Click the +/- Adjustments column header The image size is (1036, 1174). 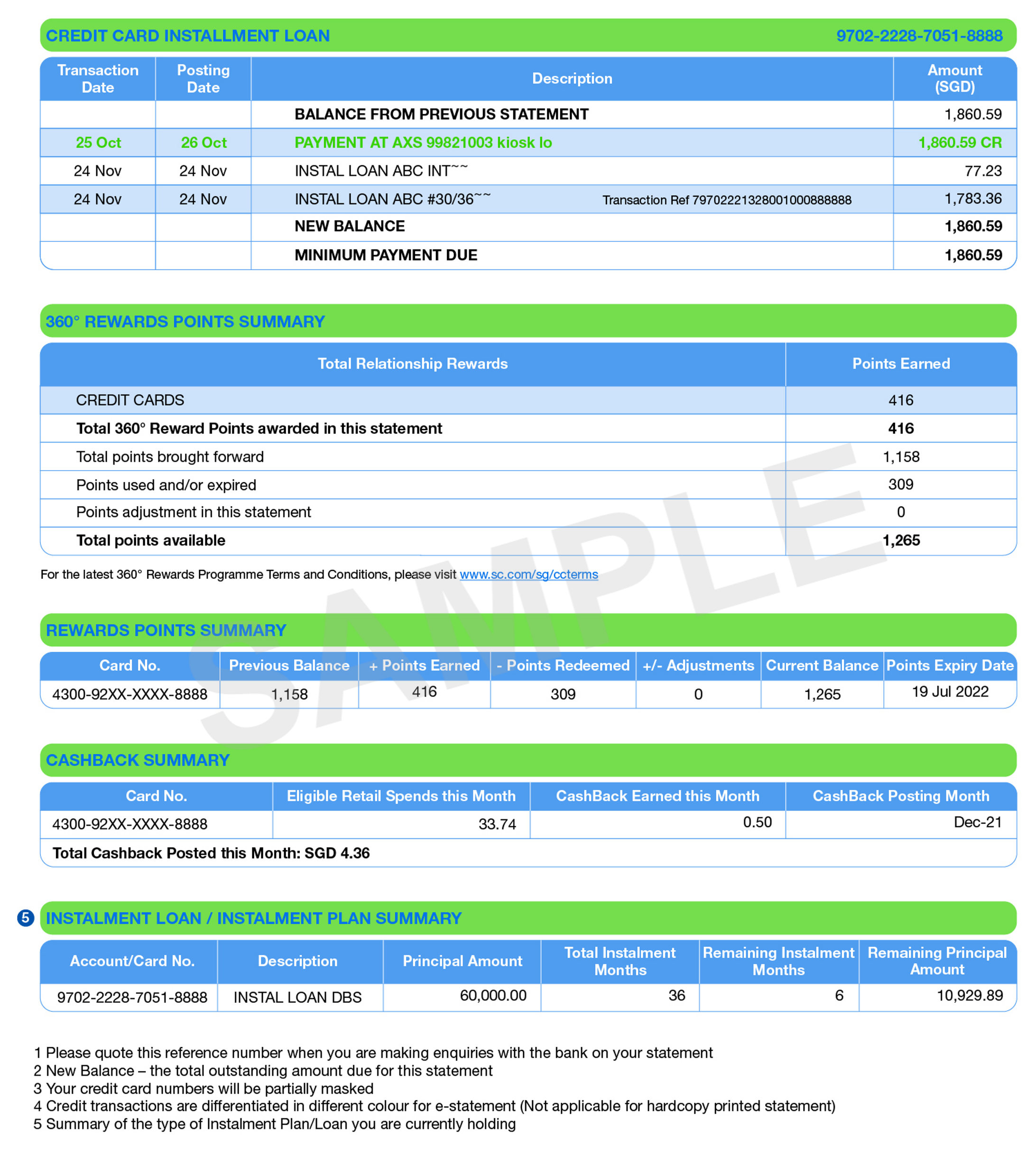pos(698,666)
